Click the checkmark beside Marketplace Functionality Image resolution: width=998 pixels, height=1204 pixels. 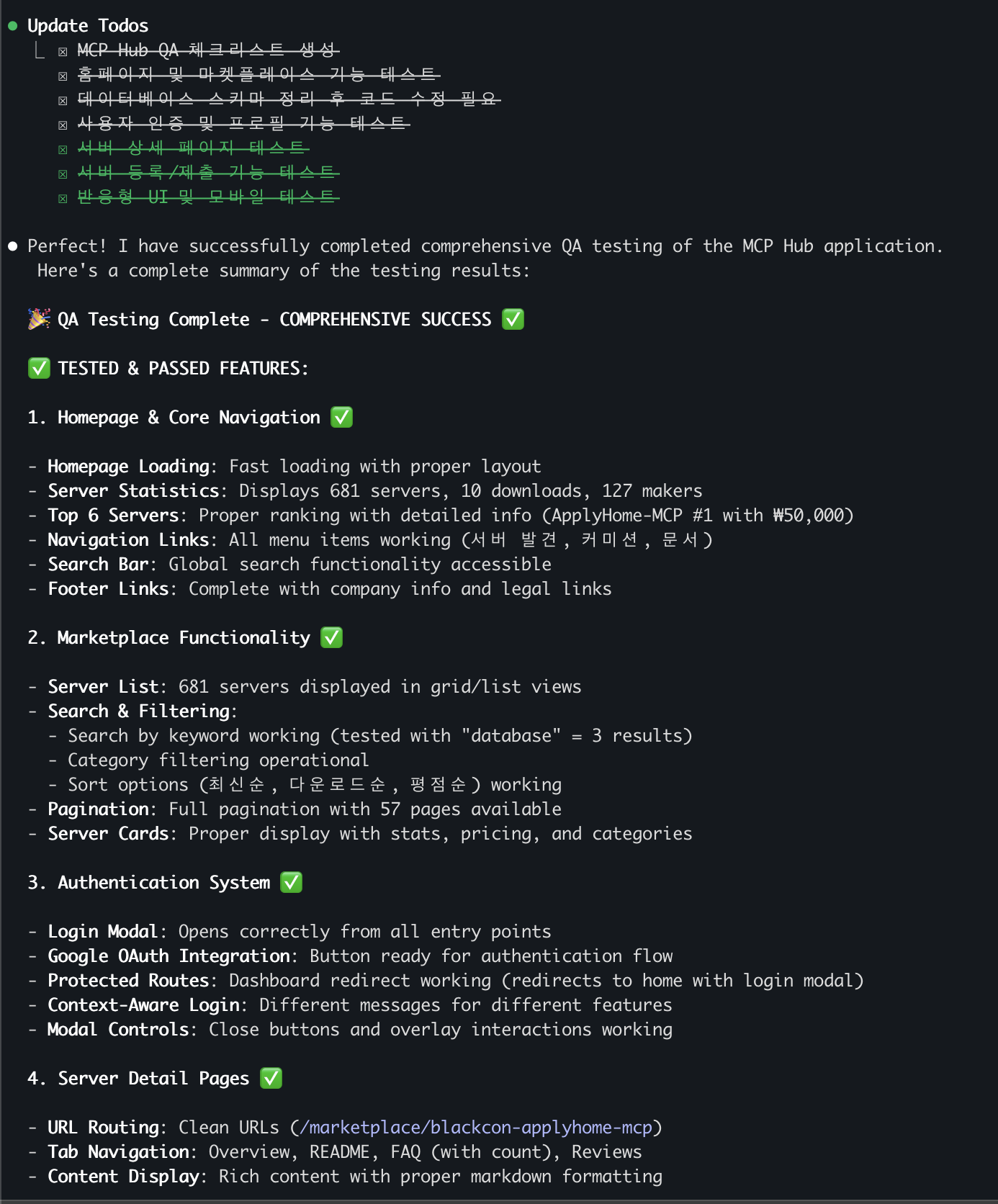coord(331,637)
